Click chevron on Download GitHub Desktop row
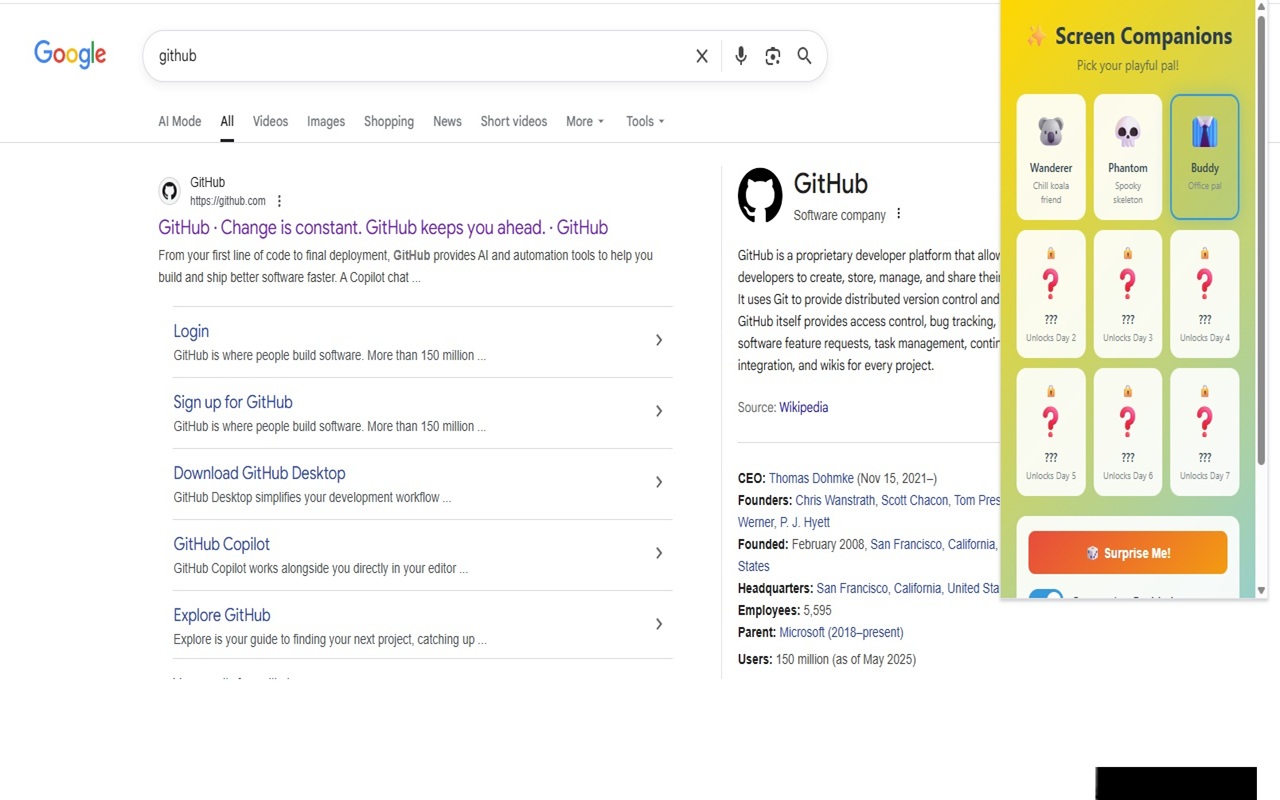 coord(659,482)
